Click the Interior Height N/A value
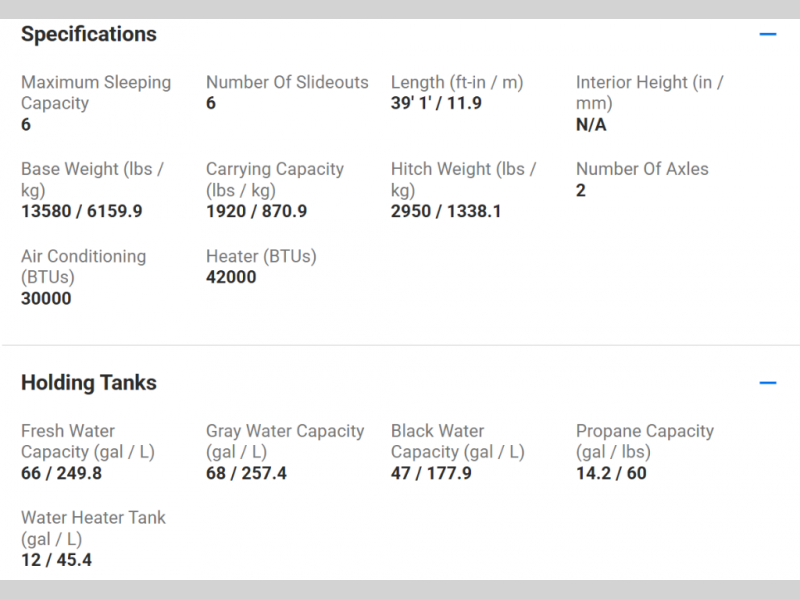The image size is (800, 599). (591, 125)
